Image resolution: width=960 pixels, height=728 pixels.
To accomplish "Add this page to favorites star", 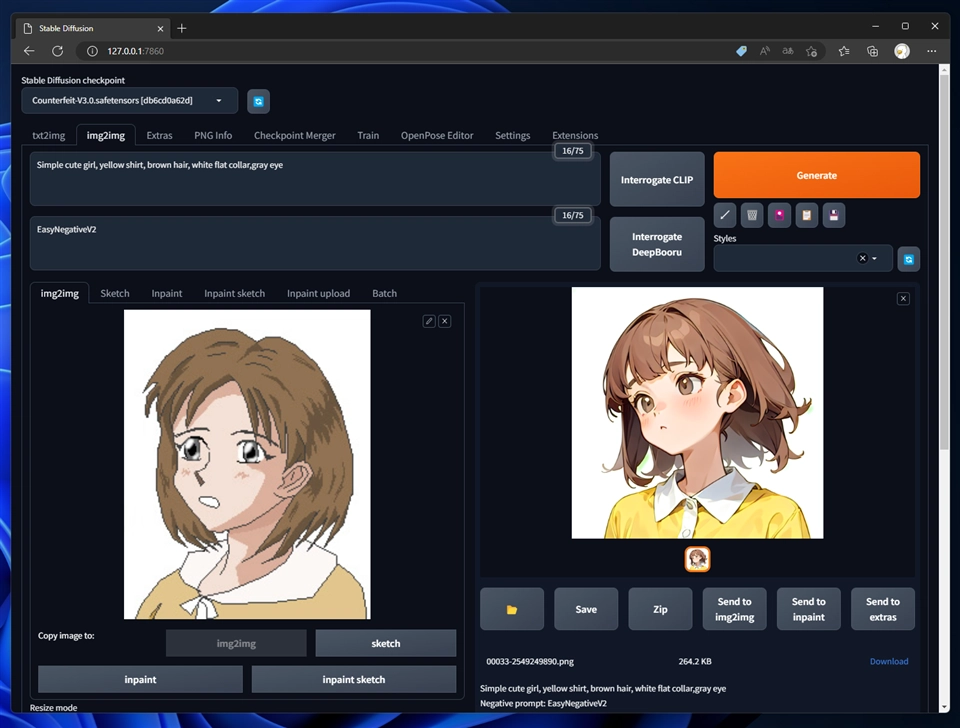I will (812, 51).
